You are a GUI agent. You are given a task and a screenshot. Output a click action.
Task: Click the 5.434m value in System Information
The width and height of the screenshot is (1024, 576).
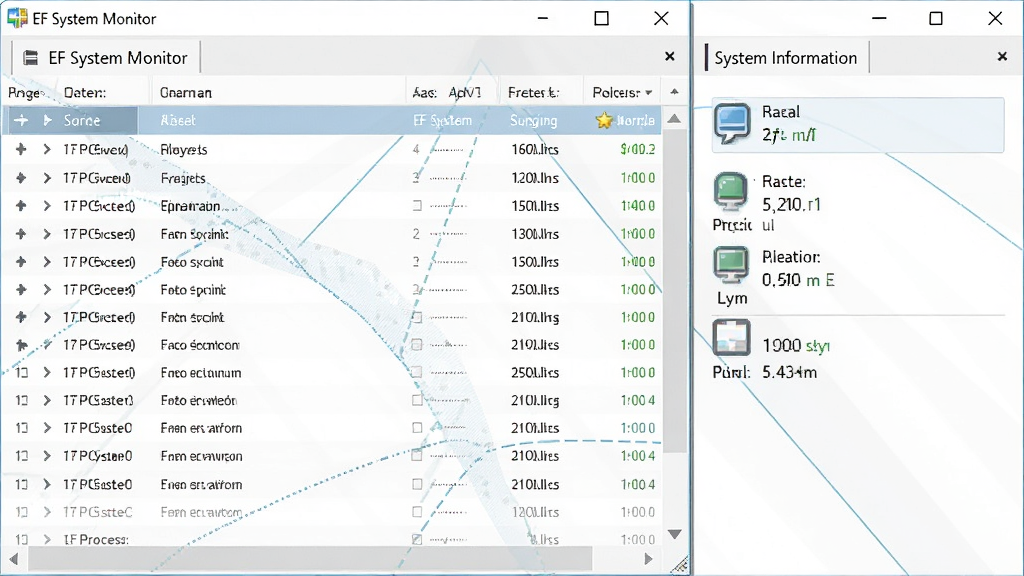(790, 372)
